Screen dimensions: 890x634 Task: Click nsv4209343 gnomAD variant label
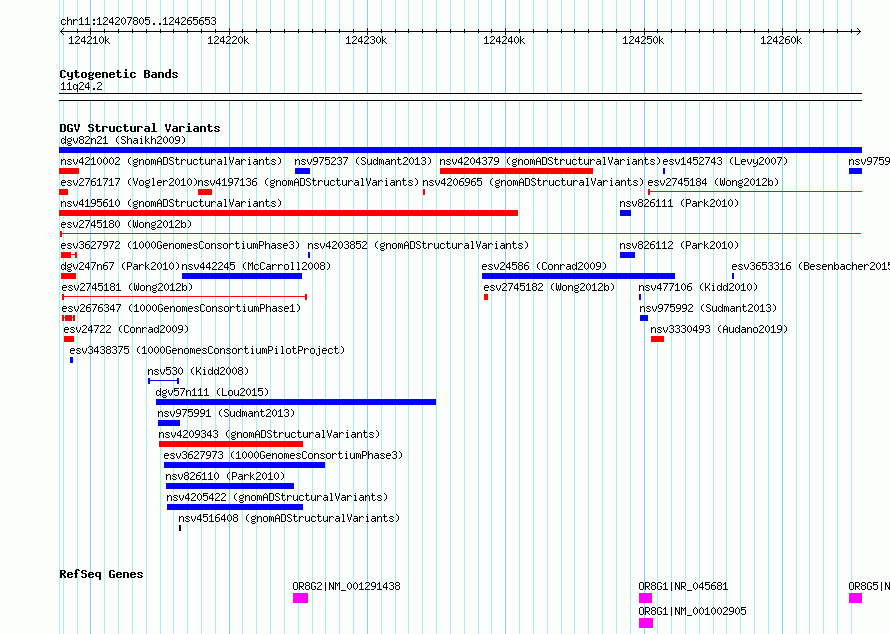click(x=270, y=434)
